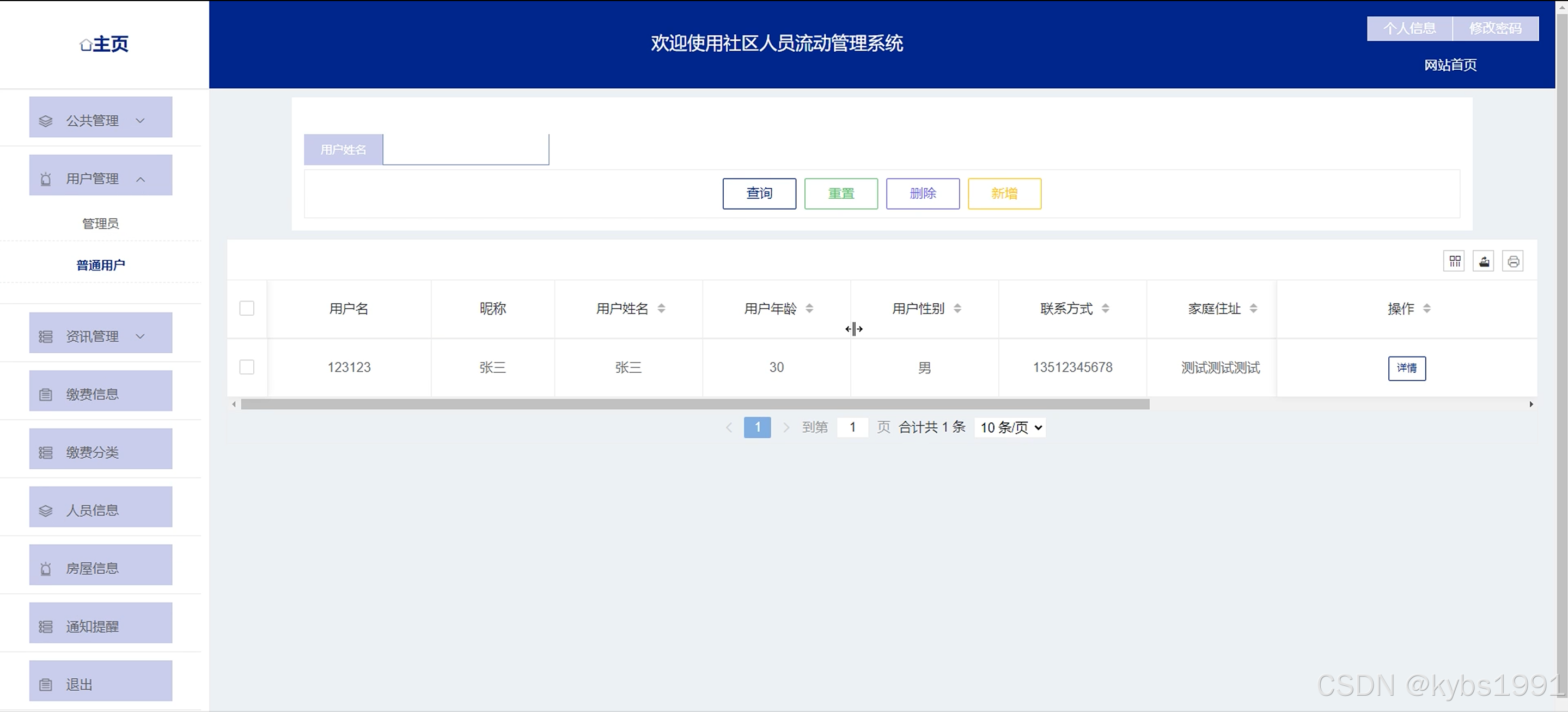Click the table print icon
This screenshot has height=712, width=1568.
coord(1512,262)
